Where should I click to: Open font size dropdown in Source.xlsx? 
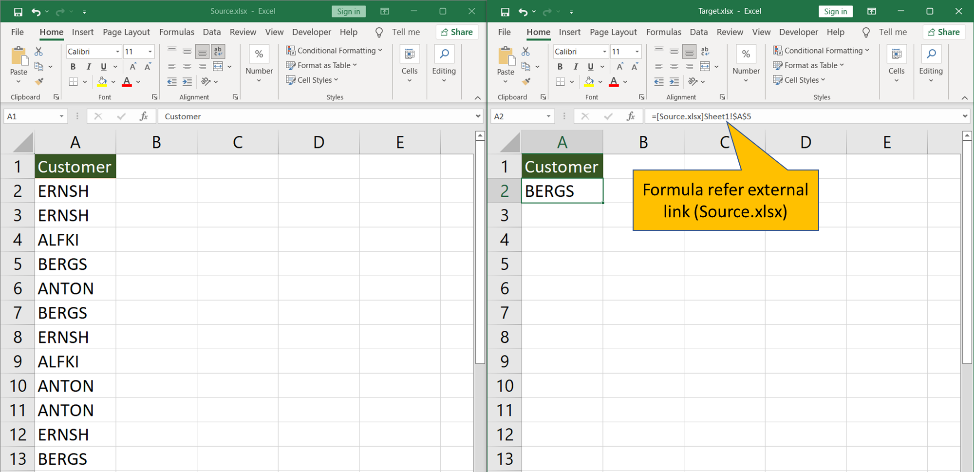(x=150, y=52)
